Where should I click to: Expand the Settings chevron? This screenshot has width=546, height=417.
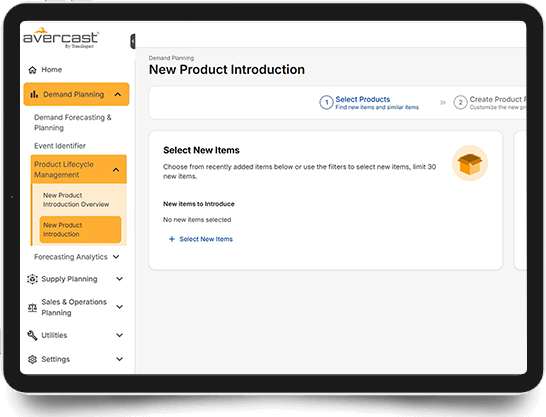pos(119,359)
